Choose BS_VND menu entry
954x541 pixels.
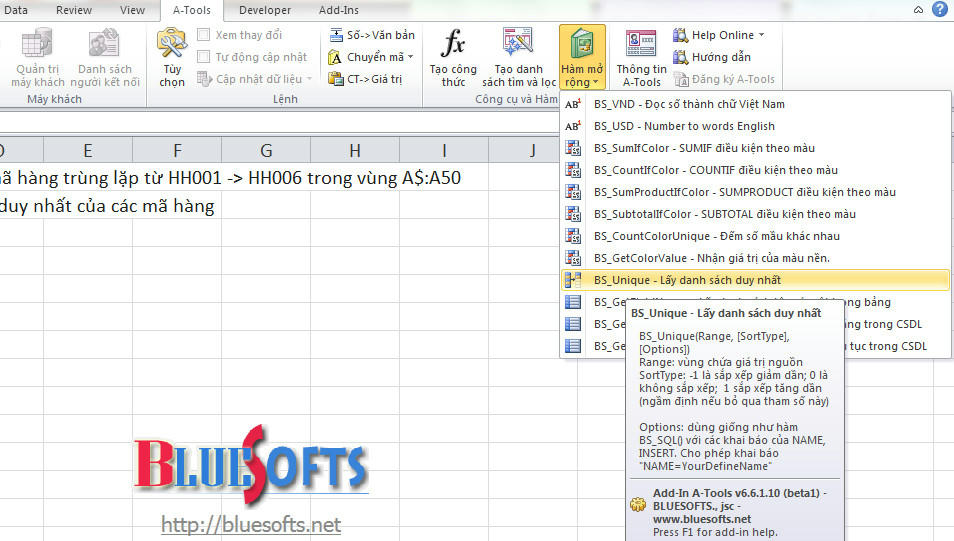pyautogui.click(x=688, y=104)
